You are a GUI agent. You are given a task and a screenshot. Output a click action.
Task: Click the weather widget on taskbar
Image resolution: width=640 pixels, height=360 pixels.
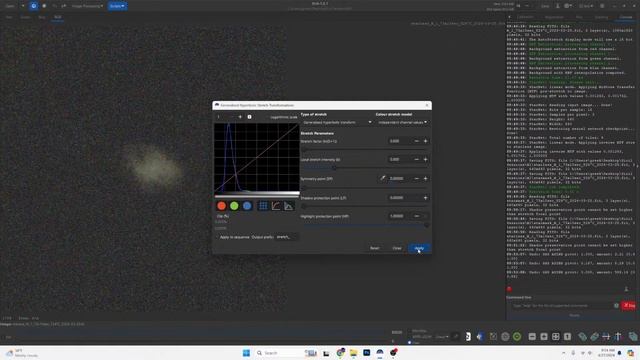pos(22,353)
